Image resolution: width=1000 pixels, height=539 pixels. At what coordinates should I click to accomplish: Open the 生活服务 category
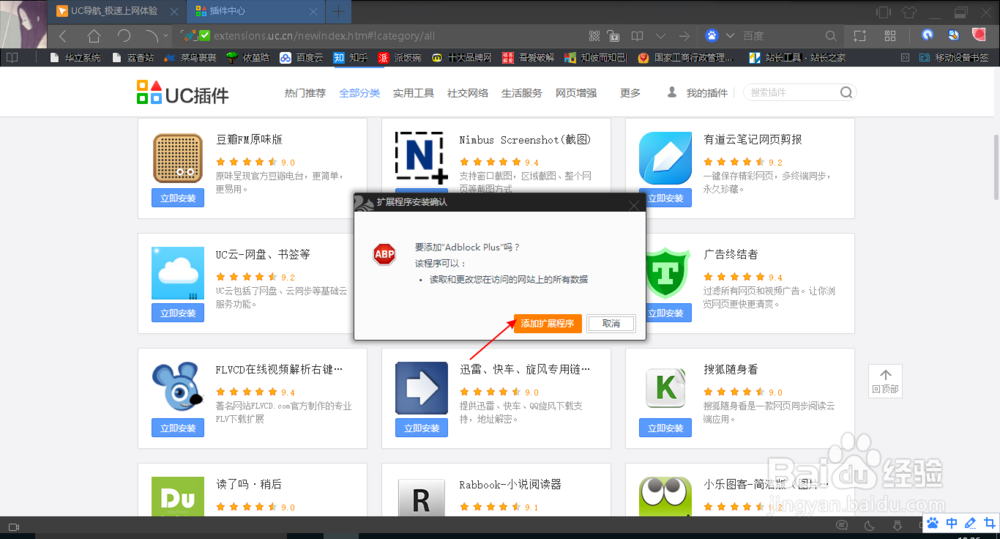[x=522, y=93]
